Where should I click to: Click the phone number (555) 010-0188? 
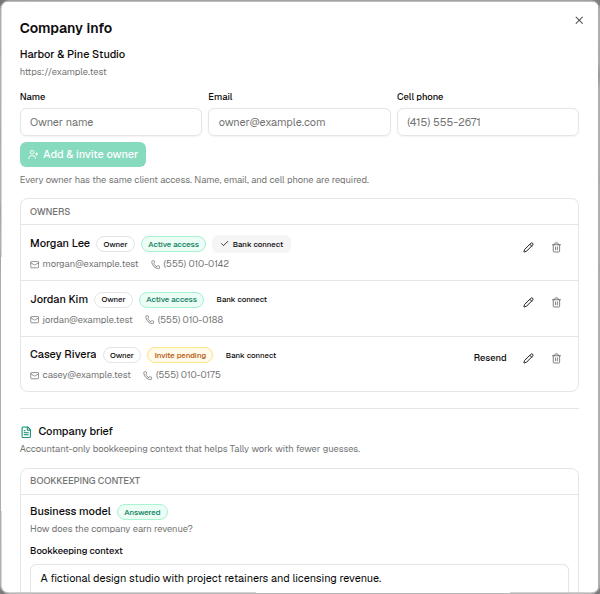pos(190,320)
